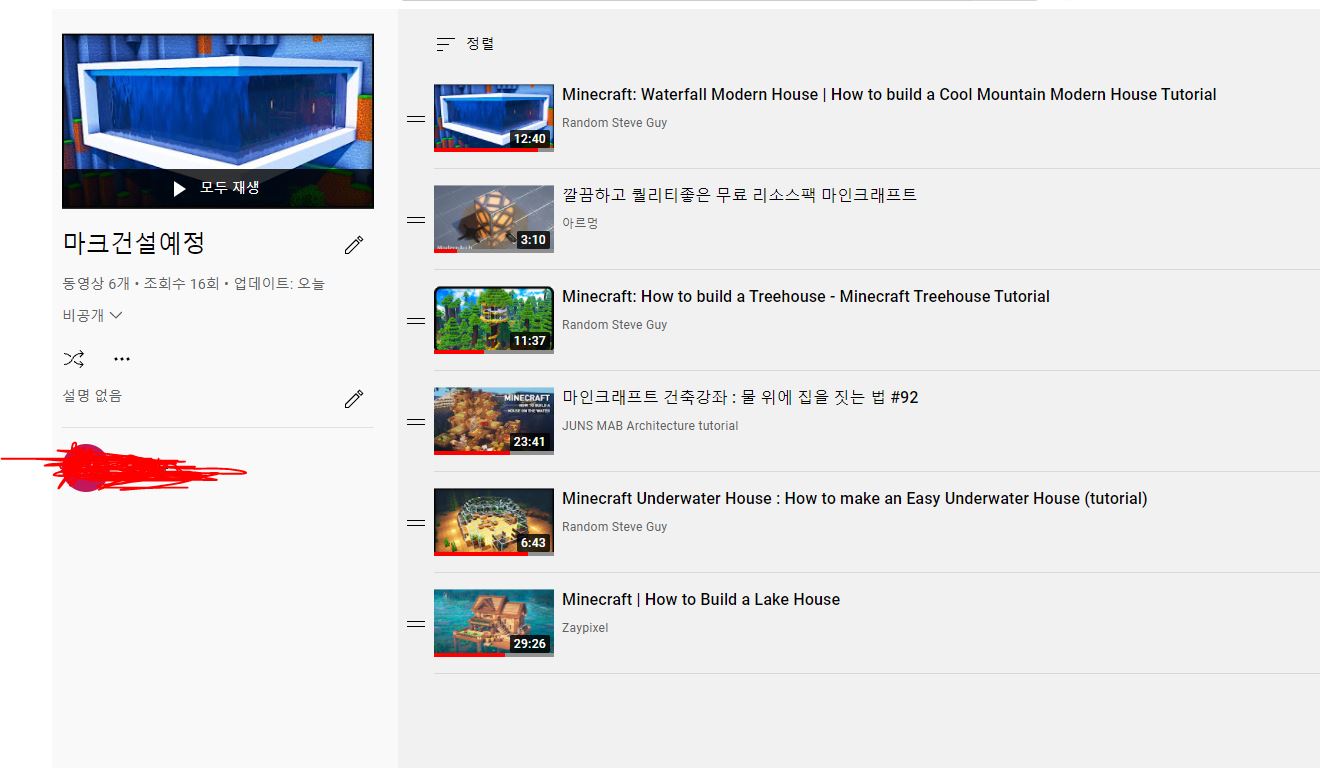This screenshot has height=768, width=1320.
Task: Open the three-dot more options menu
Action: [122, 358]
